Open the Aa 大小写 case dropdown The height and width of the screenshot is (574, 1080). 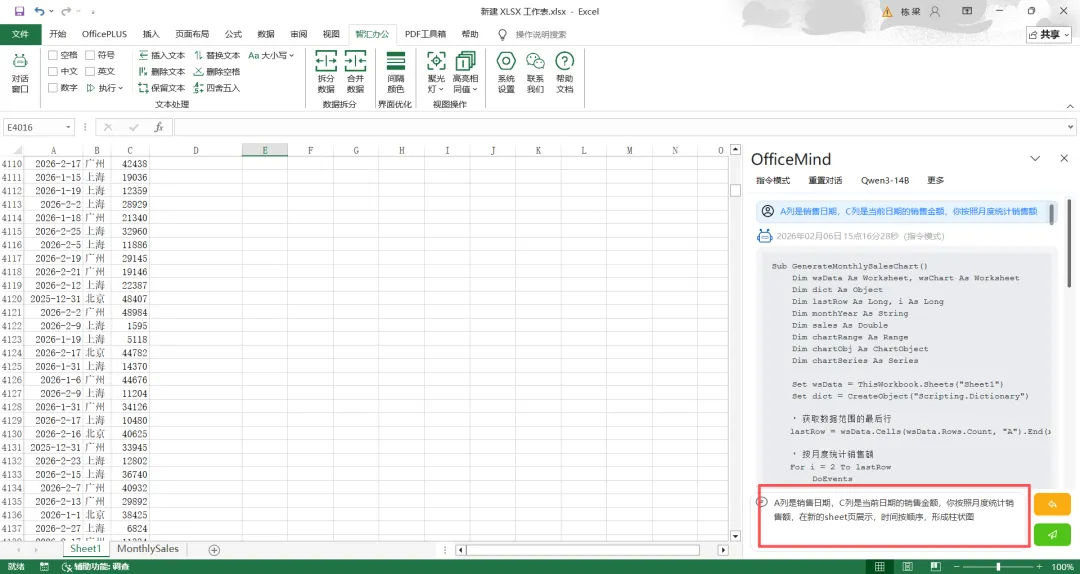coord(271,55)
